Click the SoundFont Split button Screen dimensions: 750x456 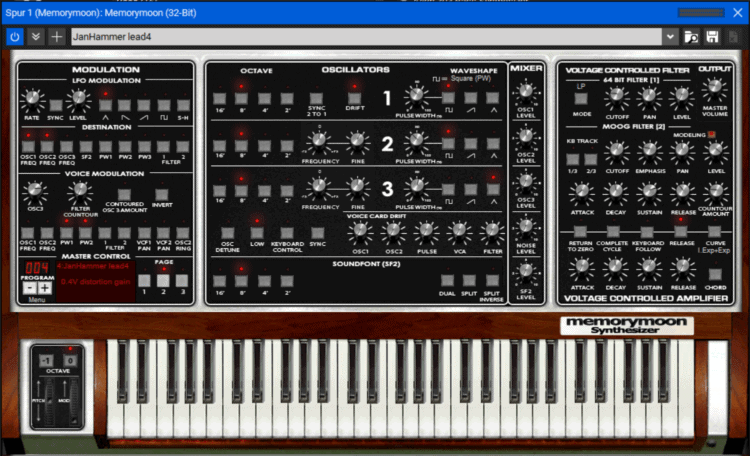pyautogui.click(x=469, y=280)
